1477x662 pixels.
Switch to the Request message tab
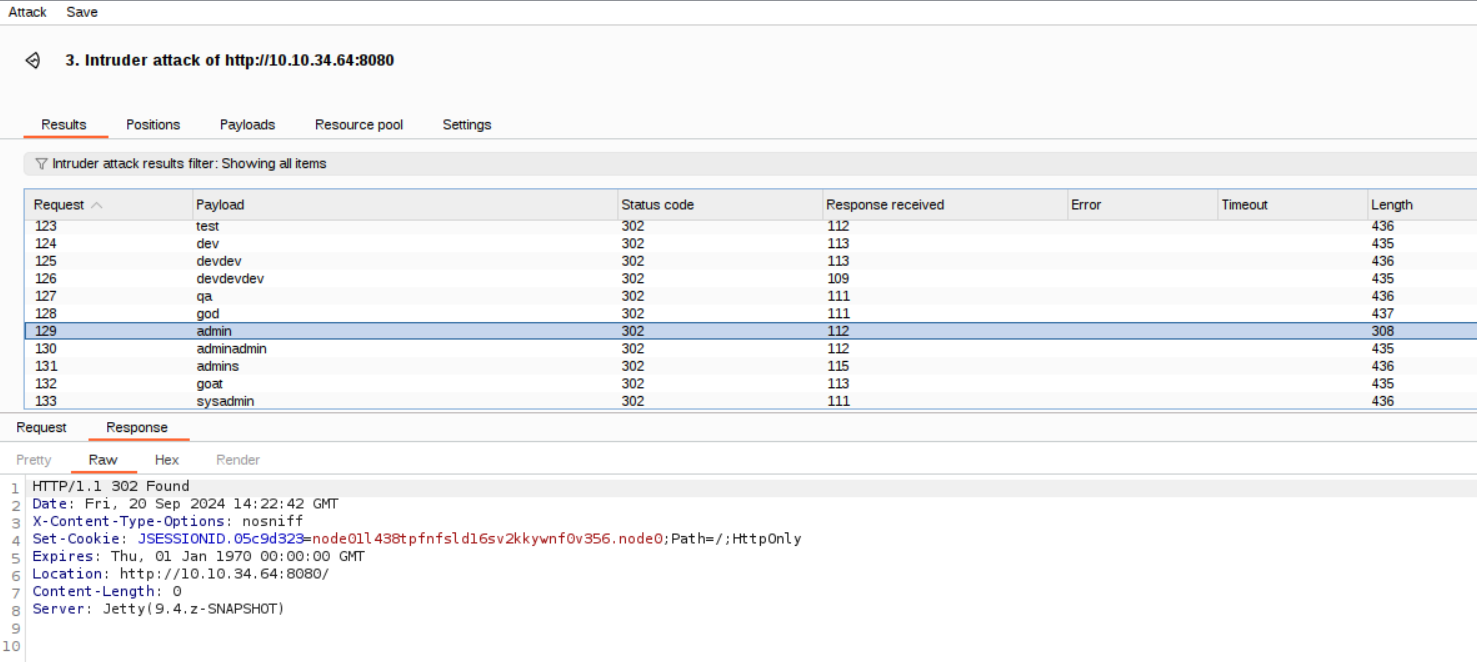tap(41, 428)
